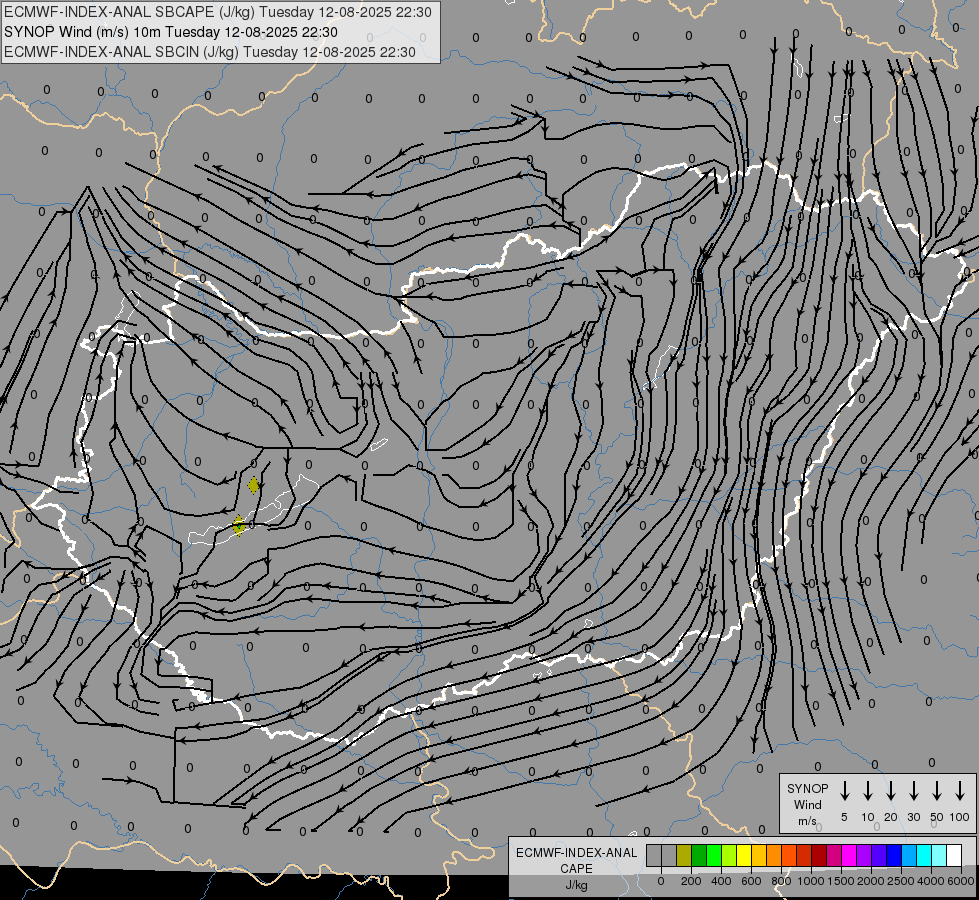This screenshot has width=979, height=900.
Task: Click the 100 m/s wind arrow symbol
Action: tap(960, 791)
